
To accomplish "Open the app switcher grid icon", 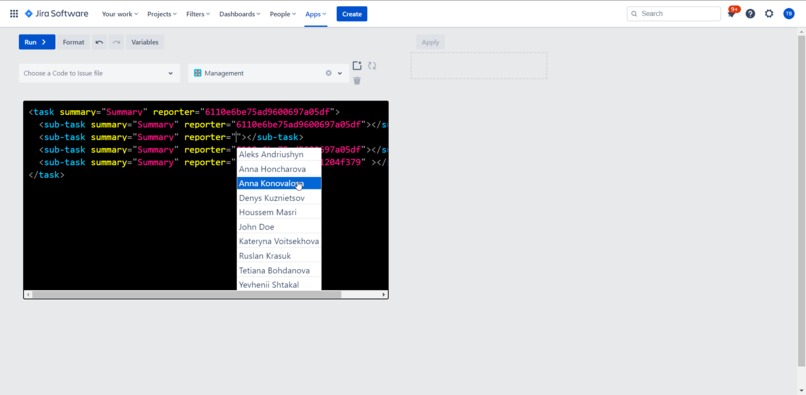I will [x=14, y=14].
